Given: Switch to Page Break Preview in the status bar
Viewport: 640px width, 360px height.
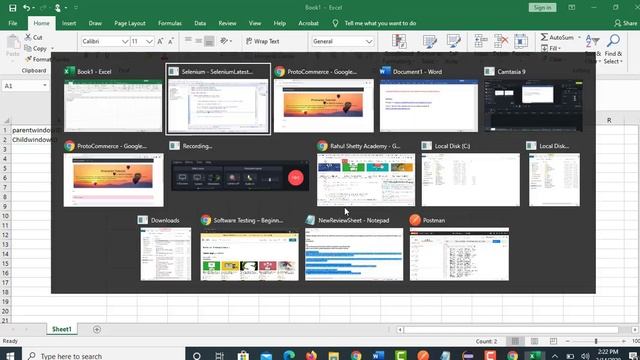Looking at the screenshot, I should (x=553, y=341).
